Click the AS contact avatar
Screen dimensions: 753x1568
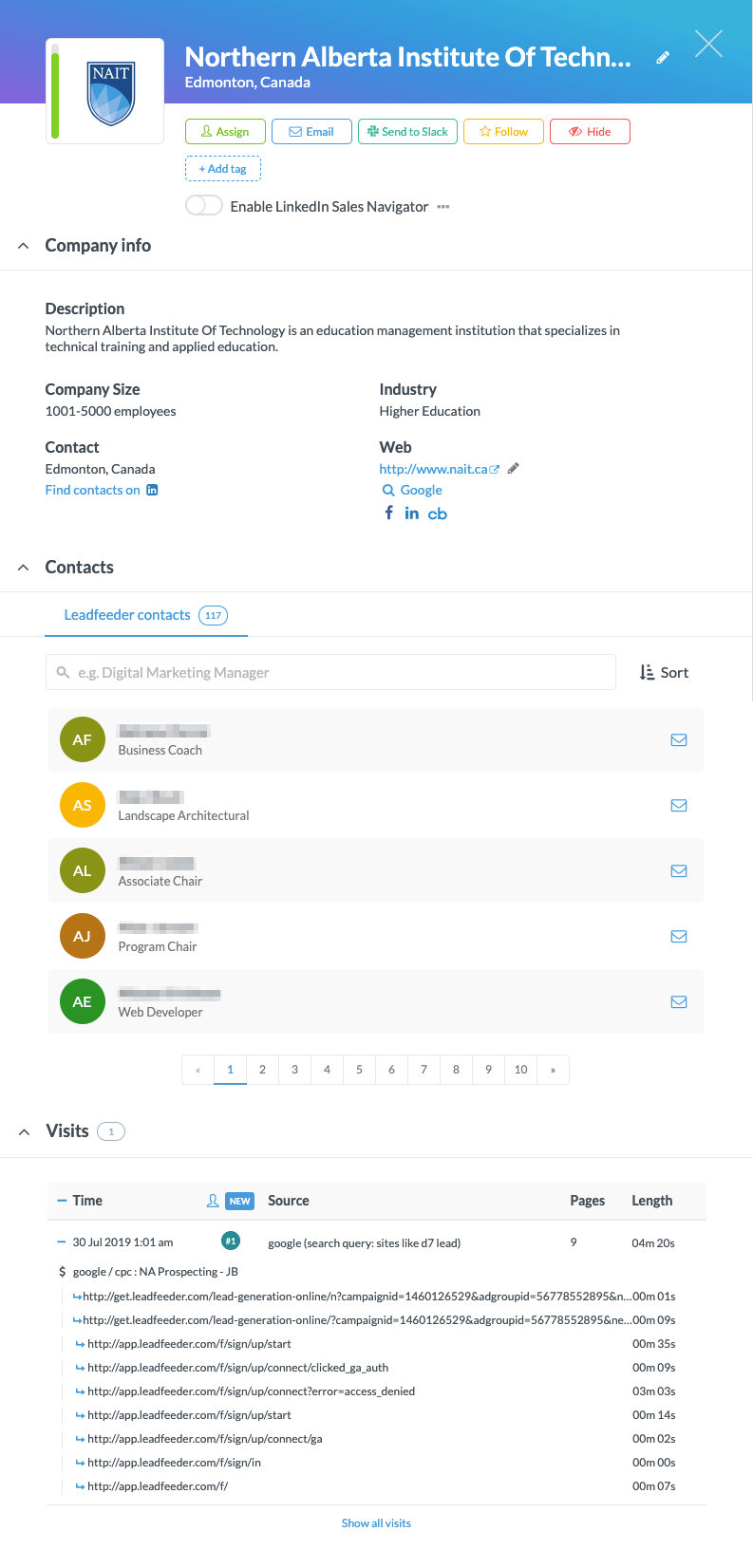click(83, 805)
